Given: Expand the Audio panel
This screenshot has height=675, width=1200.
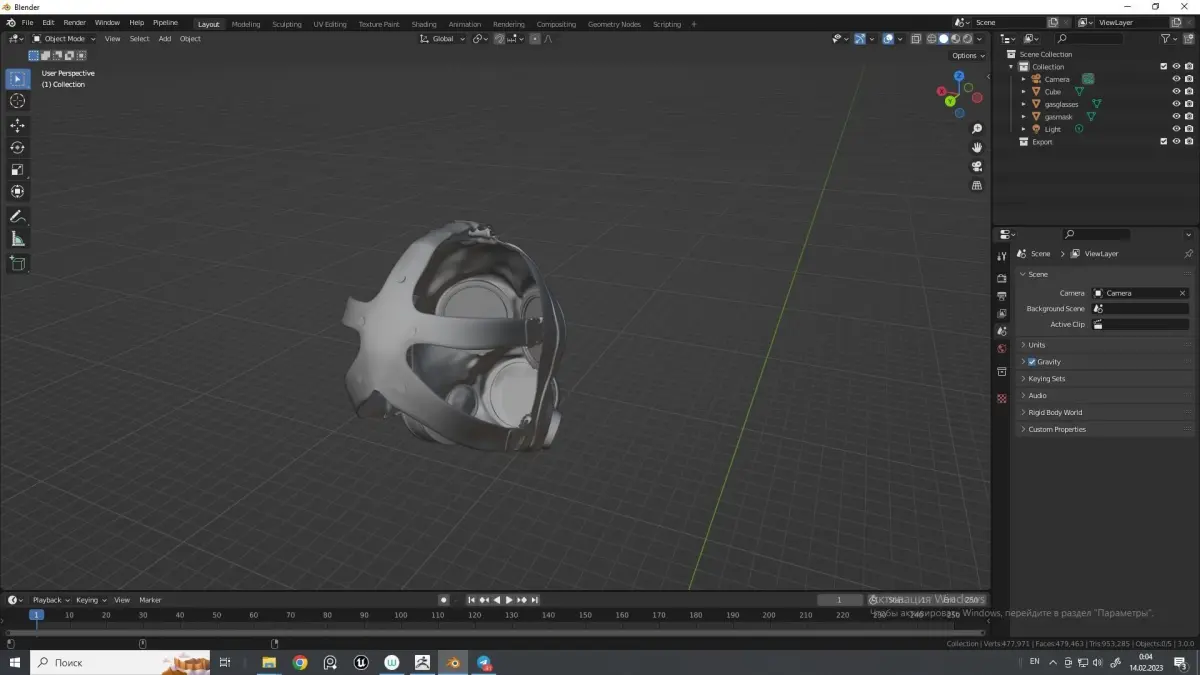Looking at the screenshot, I should pyautogui.click(x=1105, y=396).
